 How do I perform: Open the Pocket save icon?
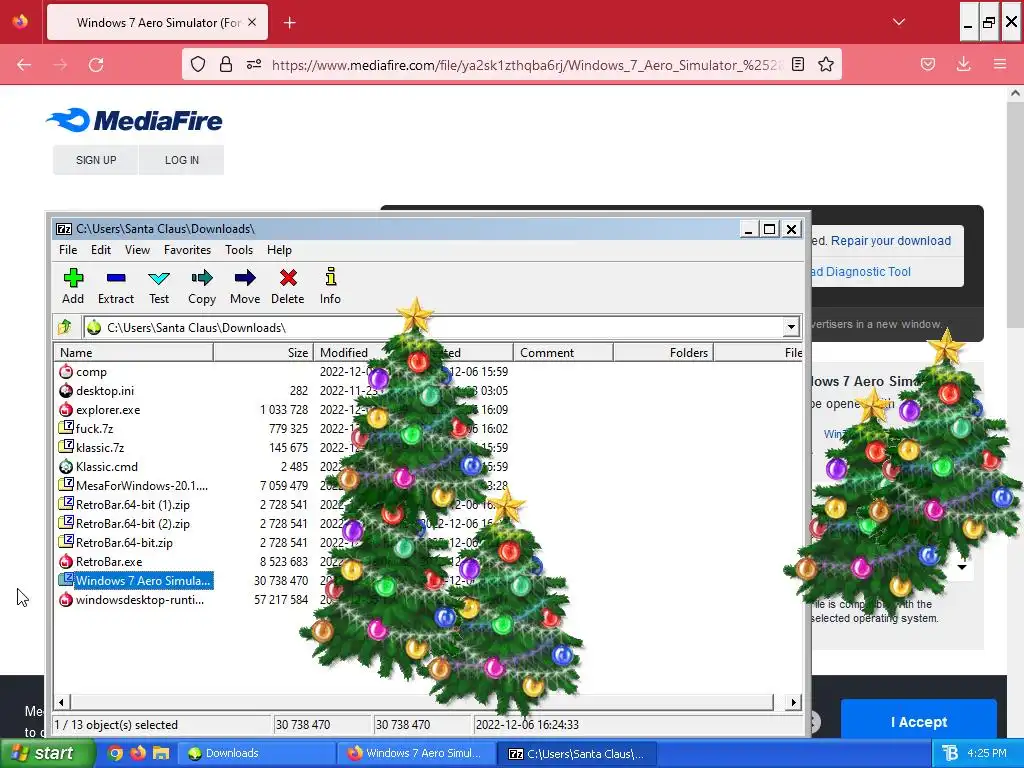click(928, 64)
